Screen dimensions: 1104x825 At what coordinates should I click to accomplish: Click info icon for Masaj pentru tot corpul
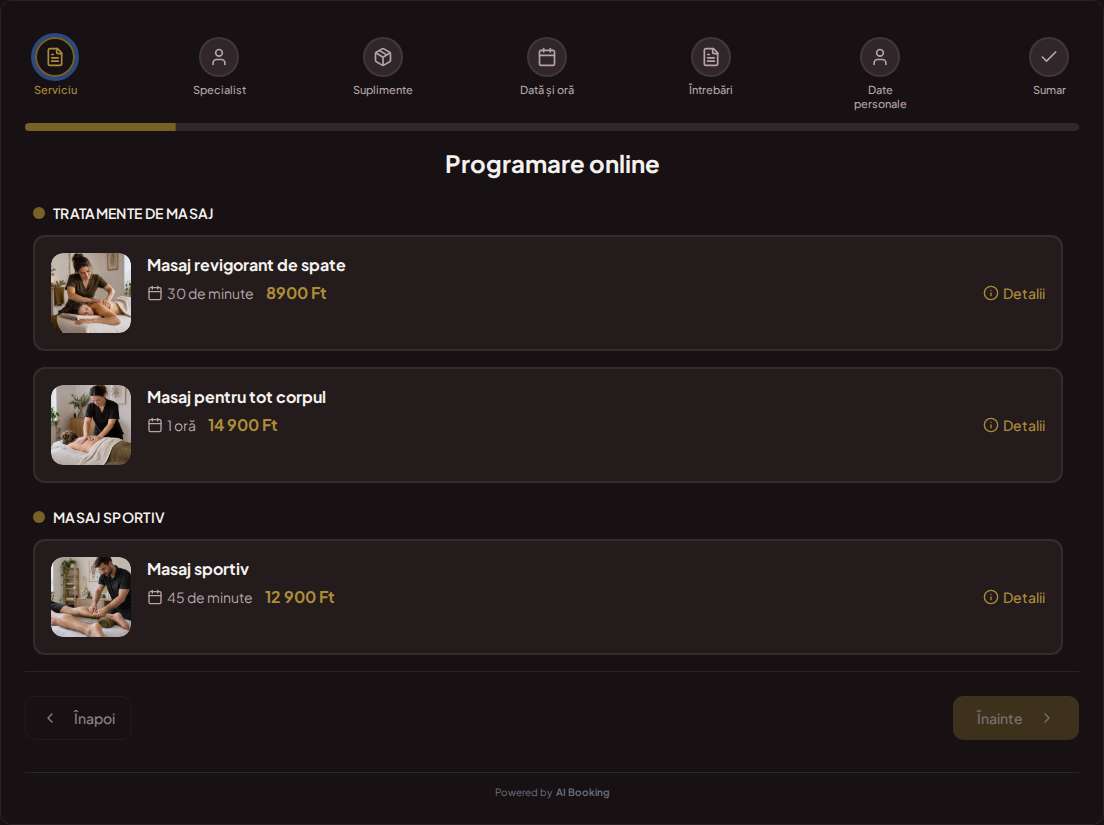(991, 425)
